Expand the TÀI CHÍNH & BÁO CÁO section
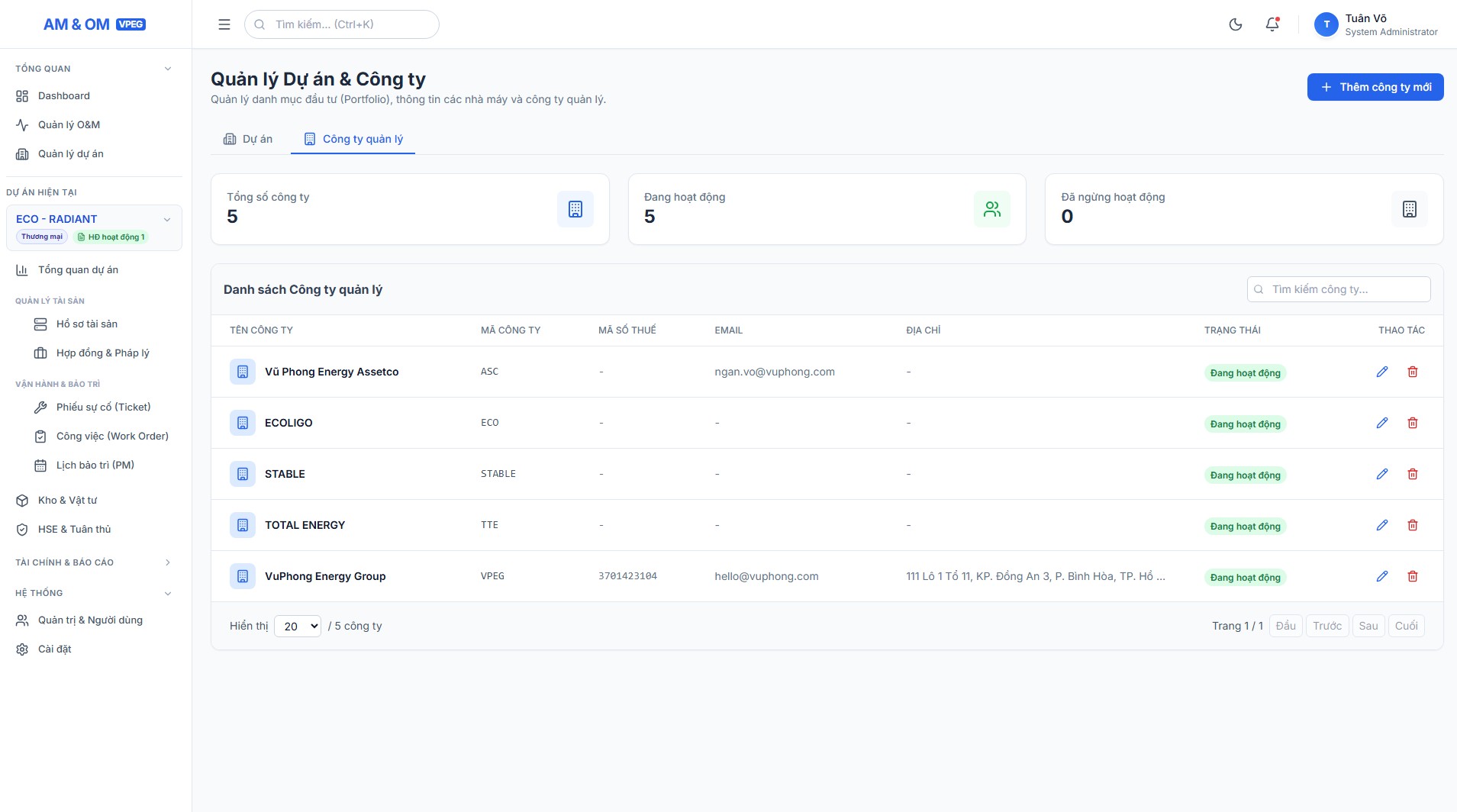 (94, 562)
